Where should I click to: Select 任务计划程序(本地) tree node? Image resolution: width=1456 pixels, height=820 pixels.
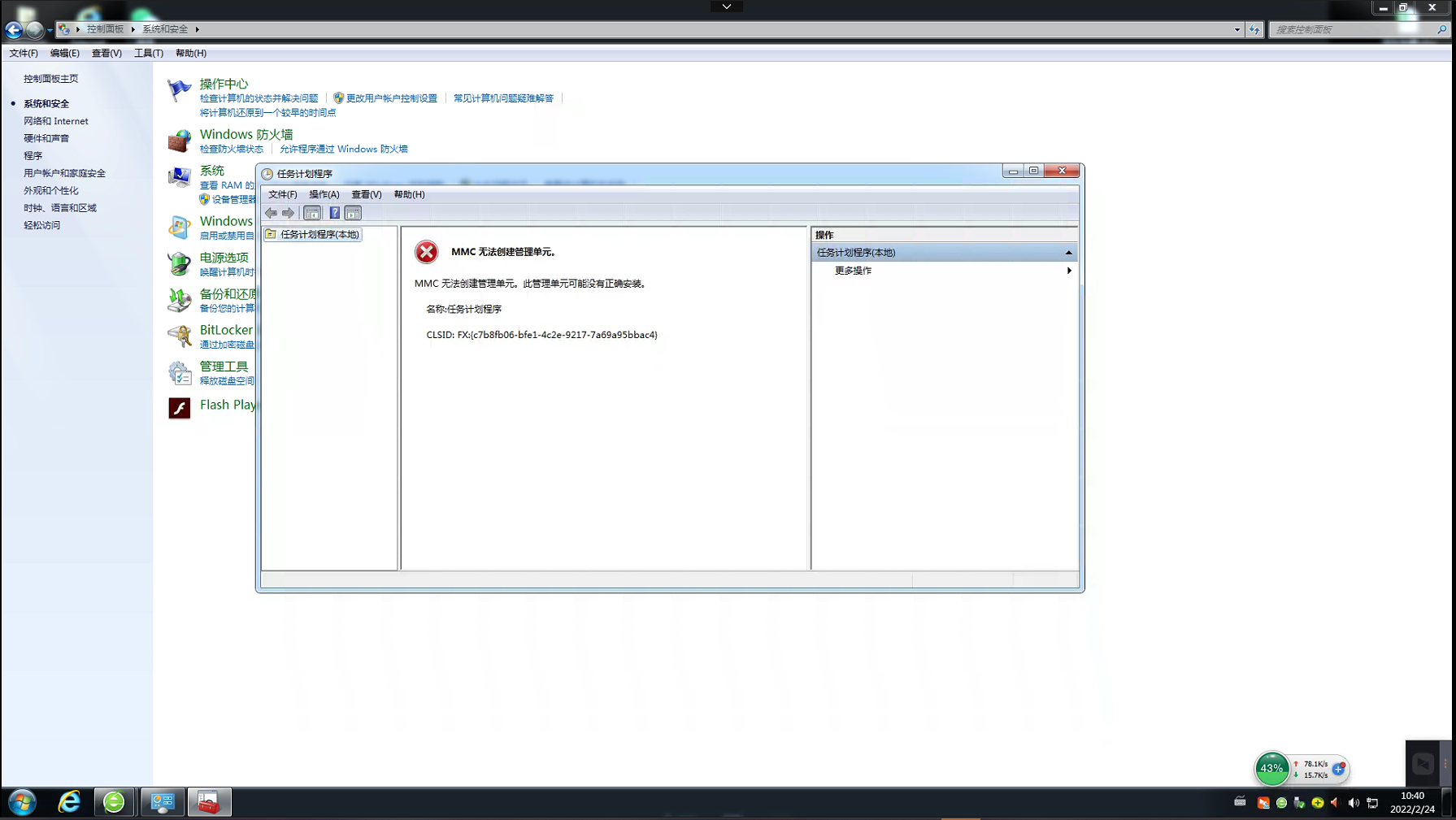tap(319, 234)
